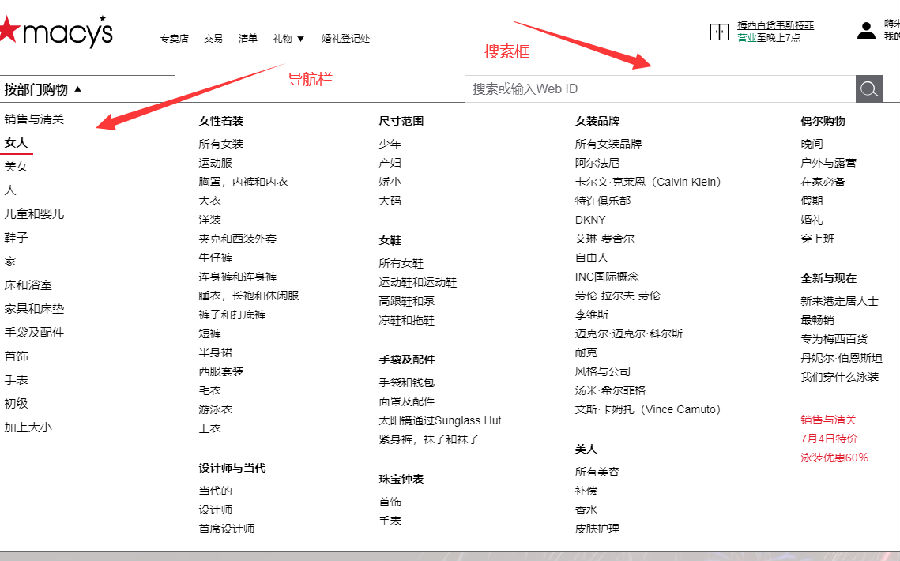Open 清单 in top menu
This screenshot has width=900, height=561.
pyautogui.click(x=248, y=38)
